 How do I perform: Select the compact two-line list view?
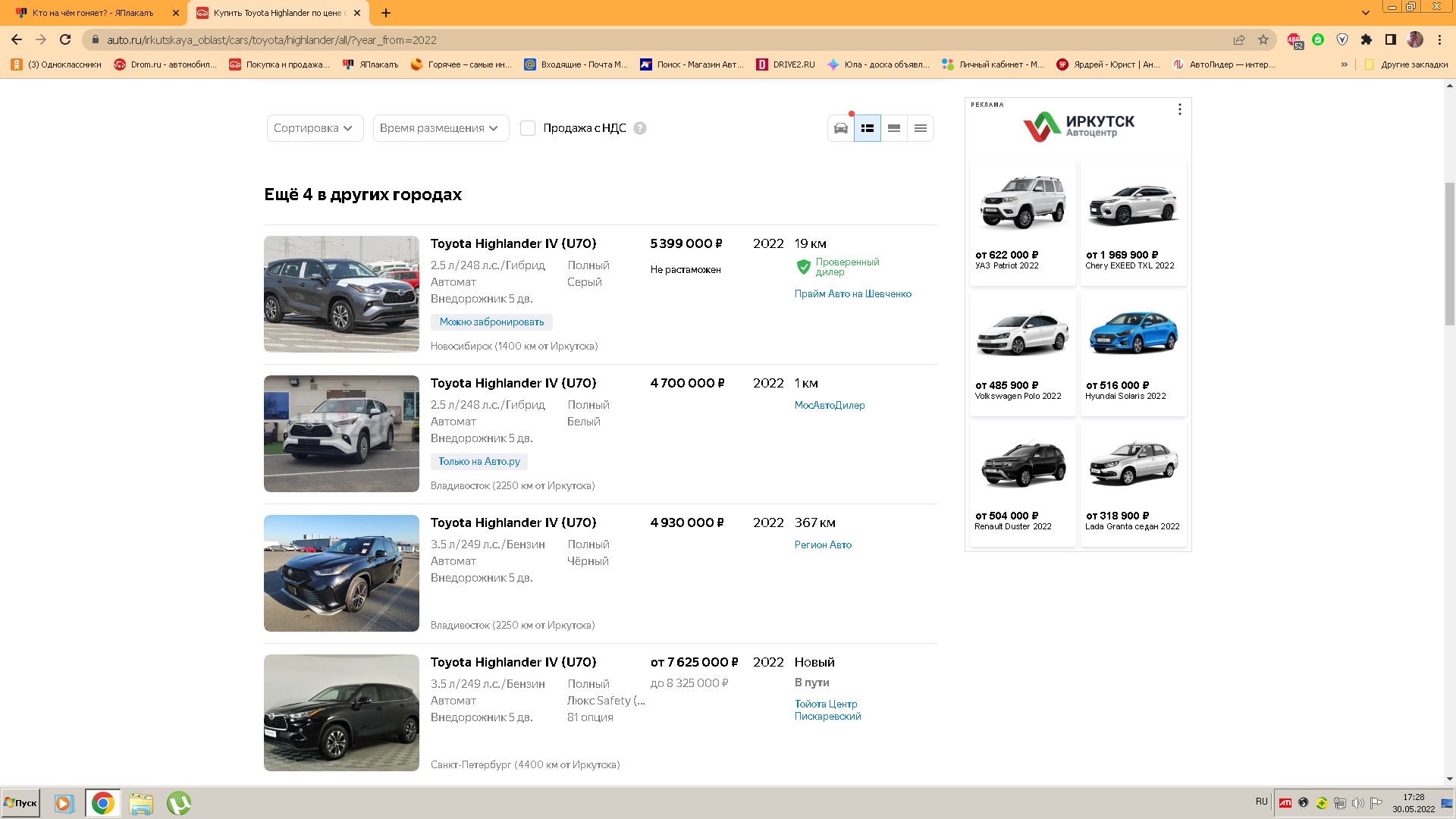click(894, 128)
